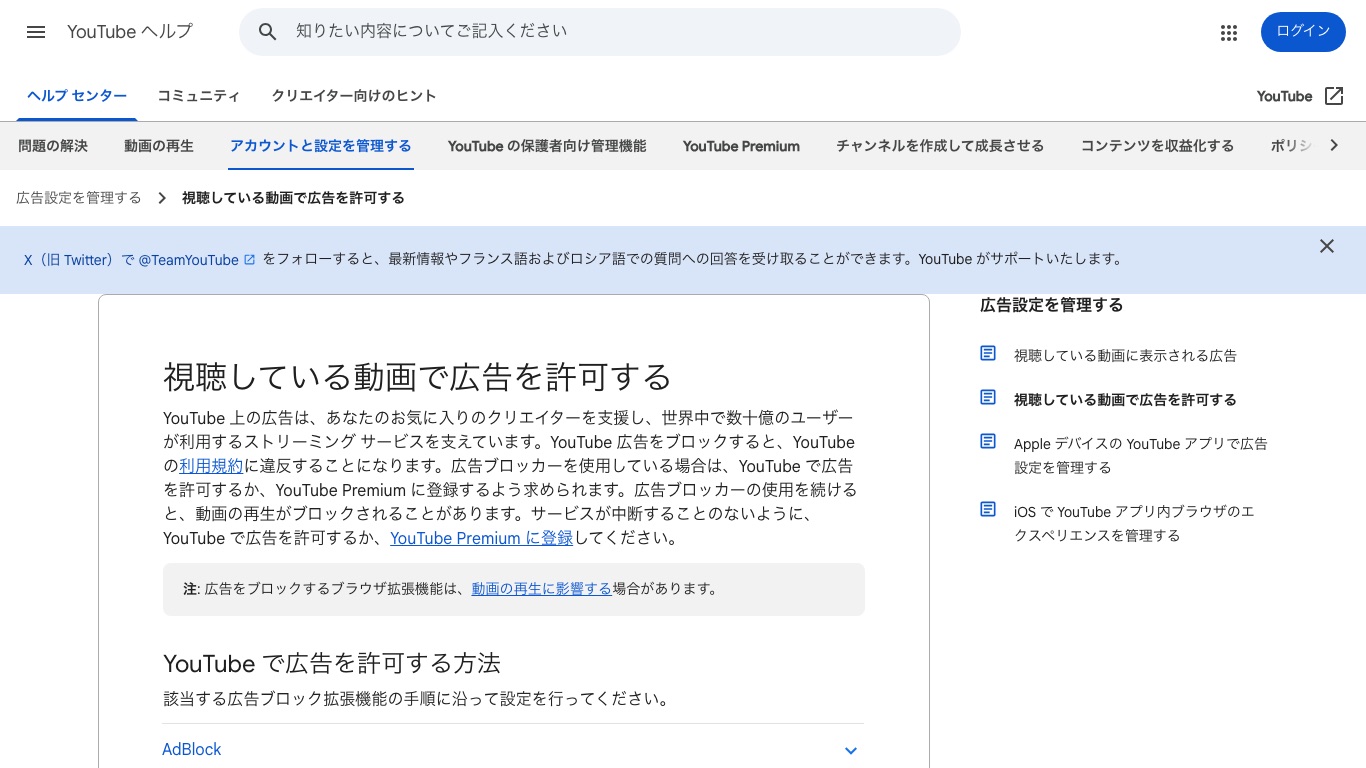
Task: Go to 広告設定を管理する breadcrumb
Action: [x=79, y=198]
